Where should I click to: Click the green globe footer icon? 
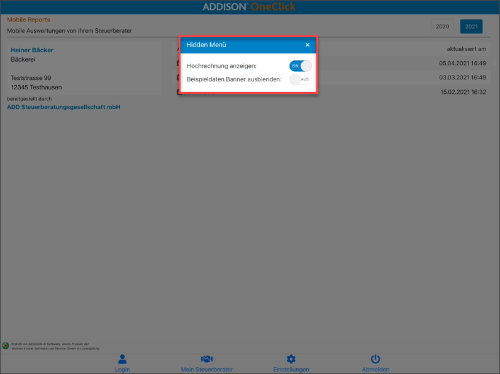tap(5, 346)
